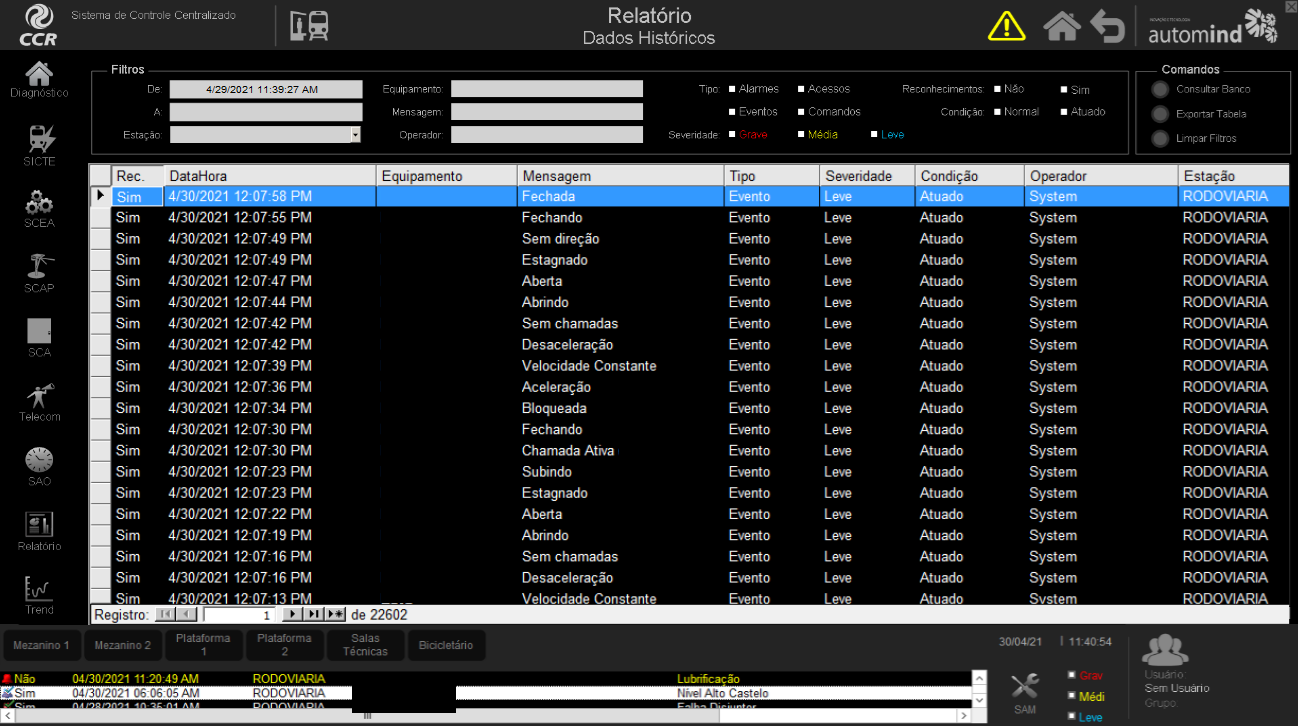Screen dimensions: 1298x726
Task: Open Mezanino 1 tab
Action: tap(41, 646)
